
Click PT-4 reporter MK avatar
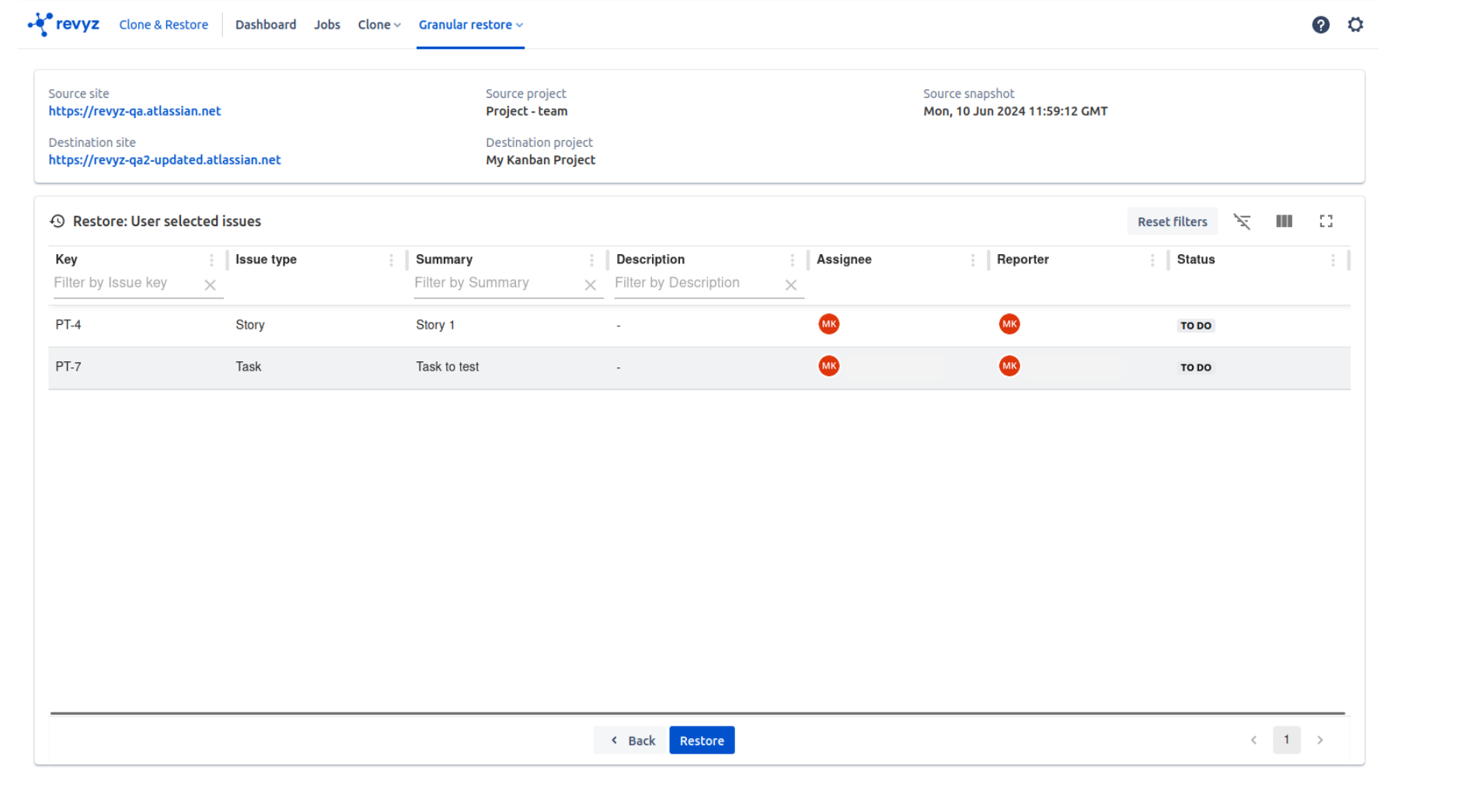1009,324
